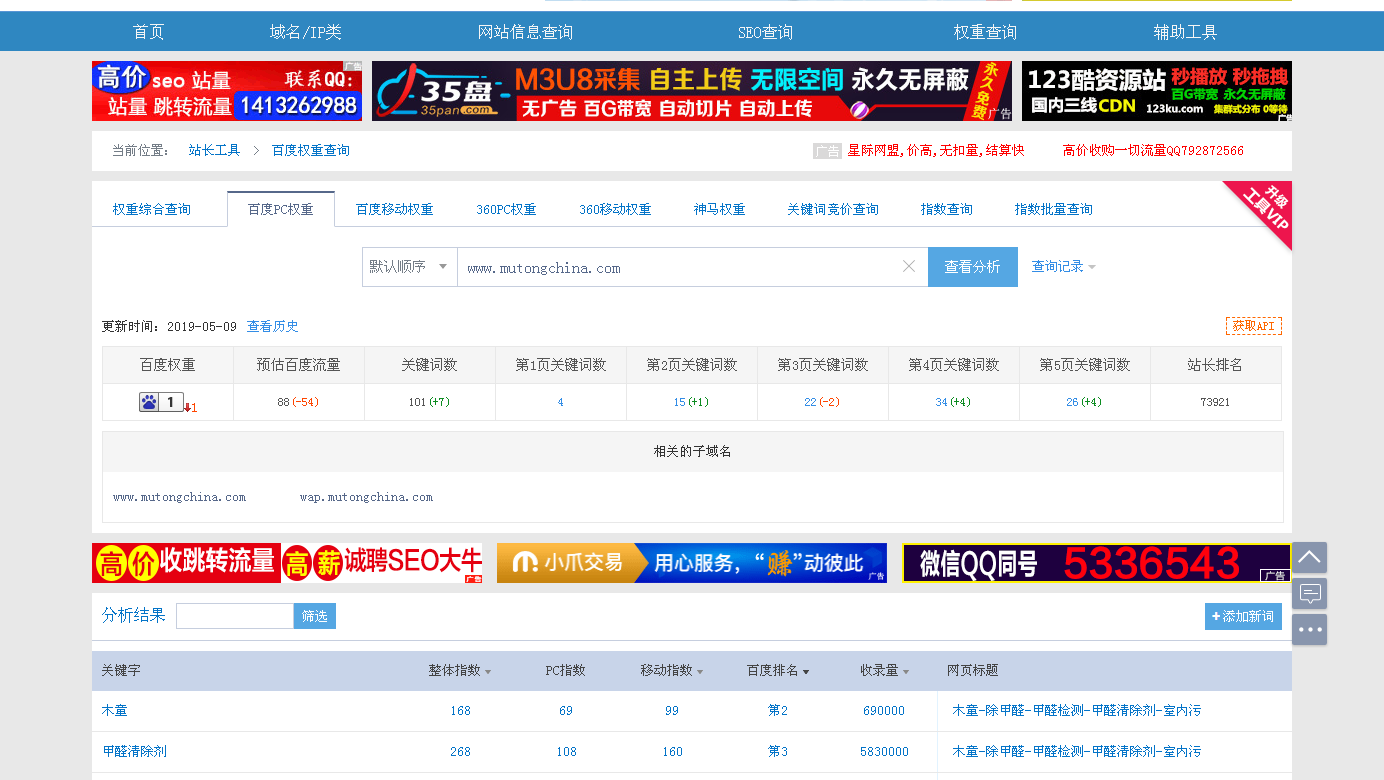
Task: Select the 百度PC权重 tab
Action: [281, 210]
